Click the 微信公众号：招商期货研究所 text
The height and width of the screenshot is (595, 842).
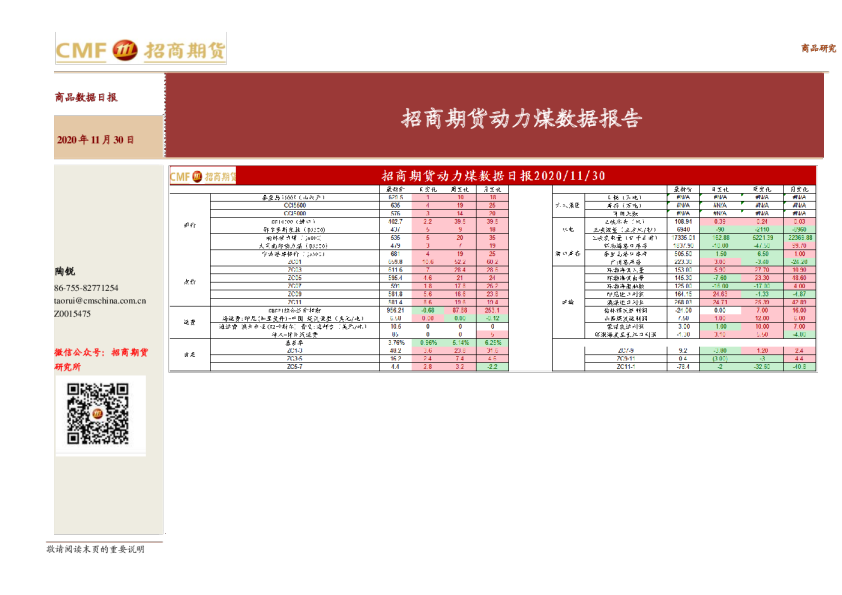(x=100, y=359)
